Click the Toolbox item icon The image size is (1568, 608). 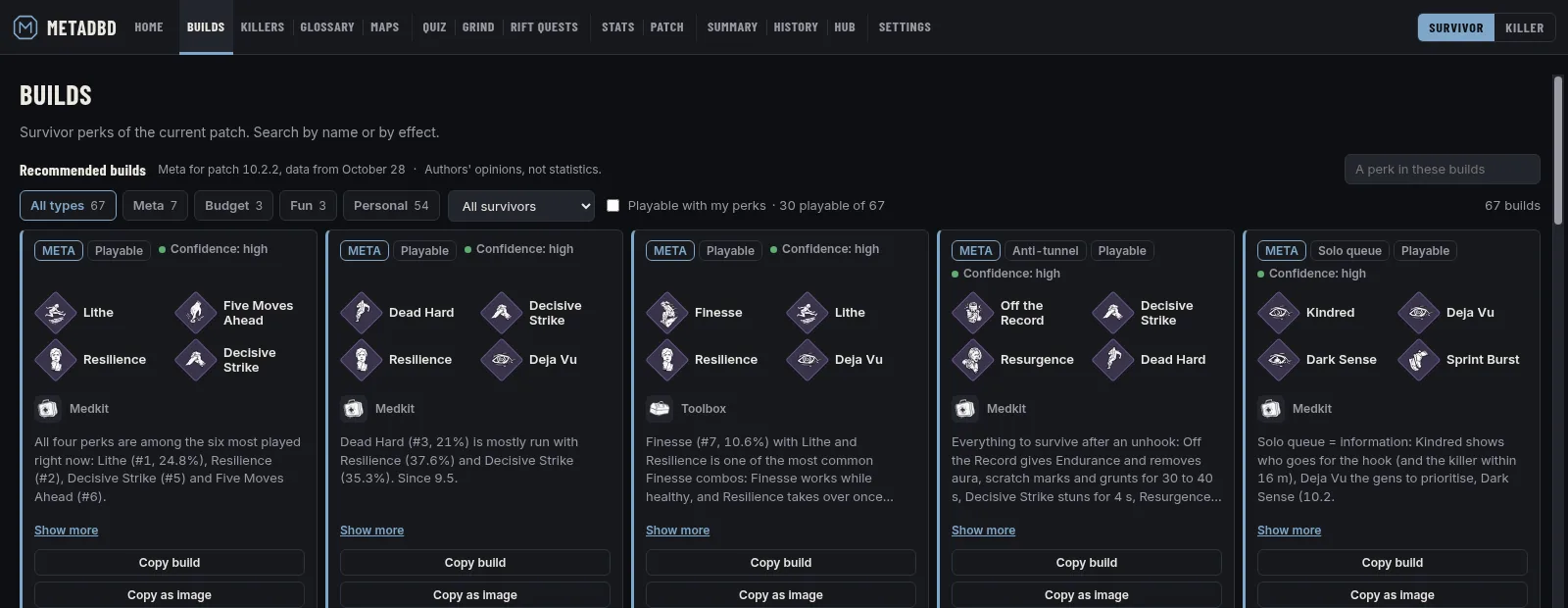point(659,409)
